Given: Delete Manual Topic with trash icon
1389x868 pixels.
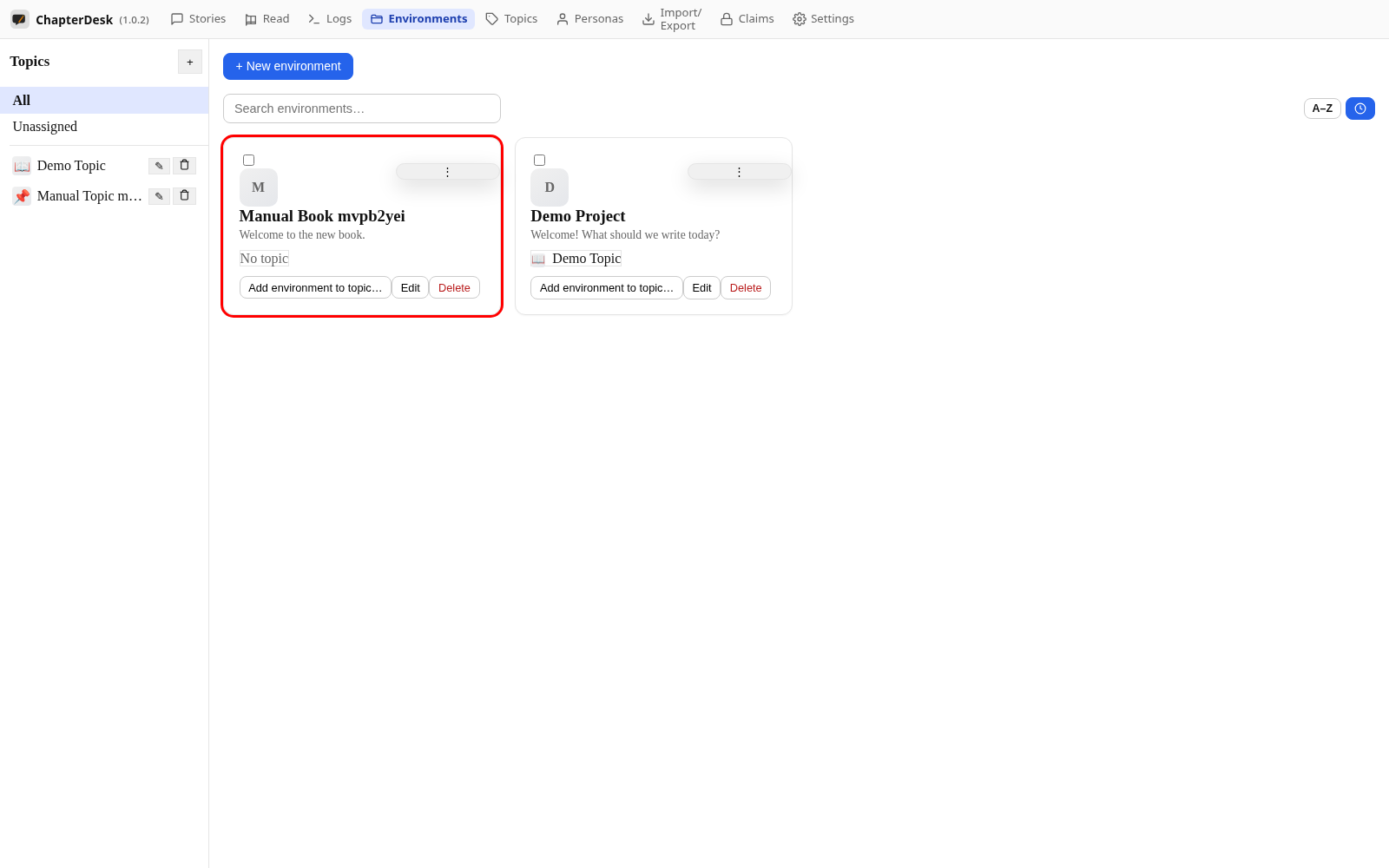Looking at the screenshot, I should 184,196.
